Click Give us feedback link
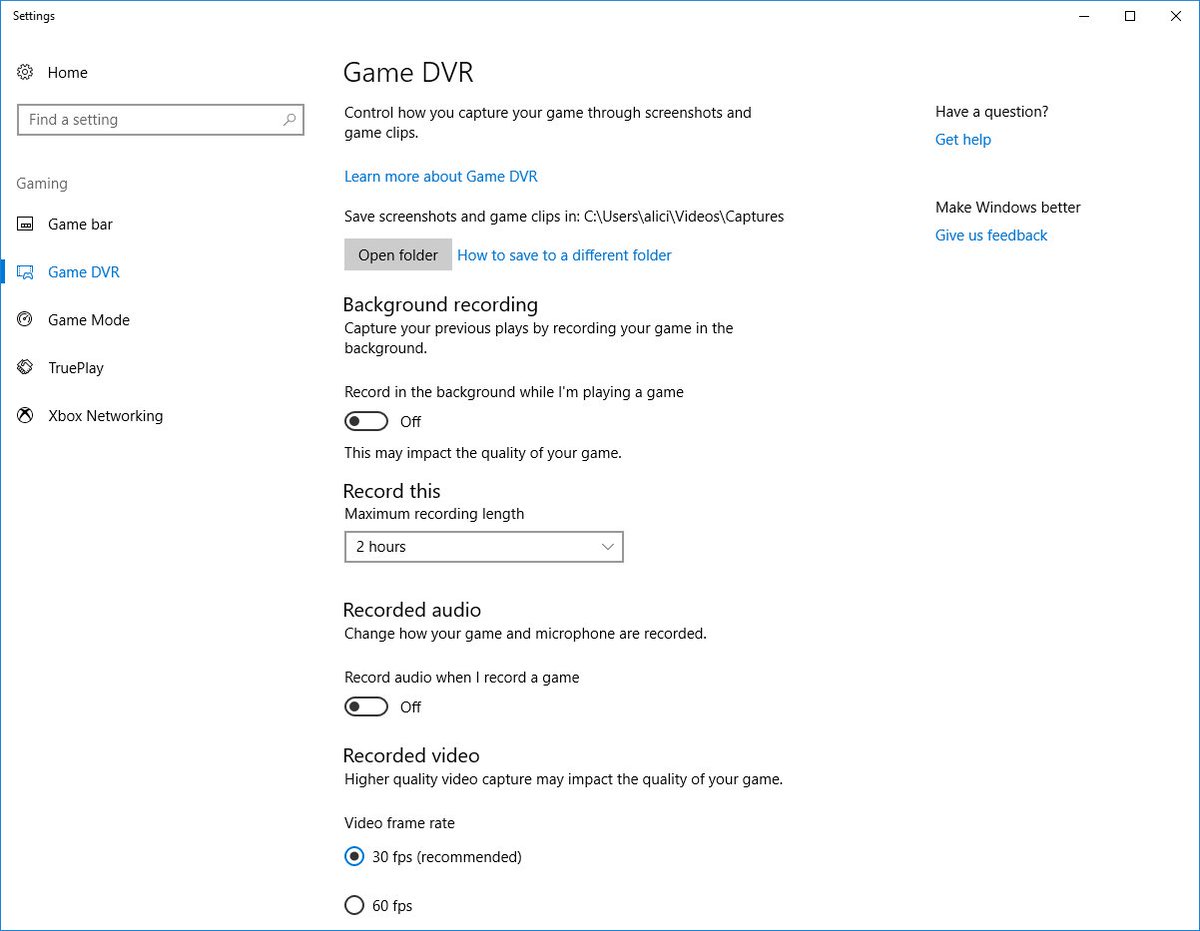 point(991,235)
